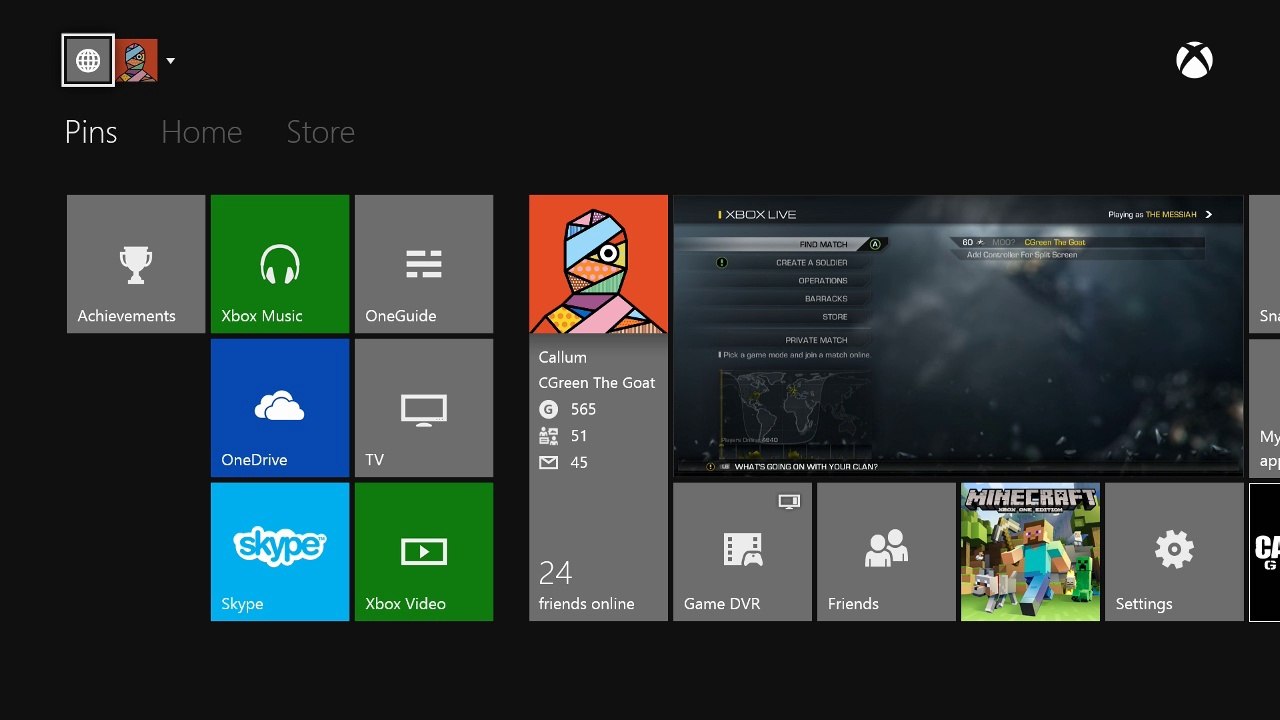Resume the Xbox Live game preview tile
The width and height of the screenshot is (1280, 720).
[x=958, y=336]
